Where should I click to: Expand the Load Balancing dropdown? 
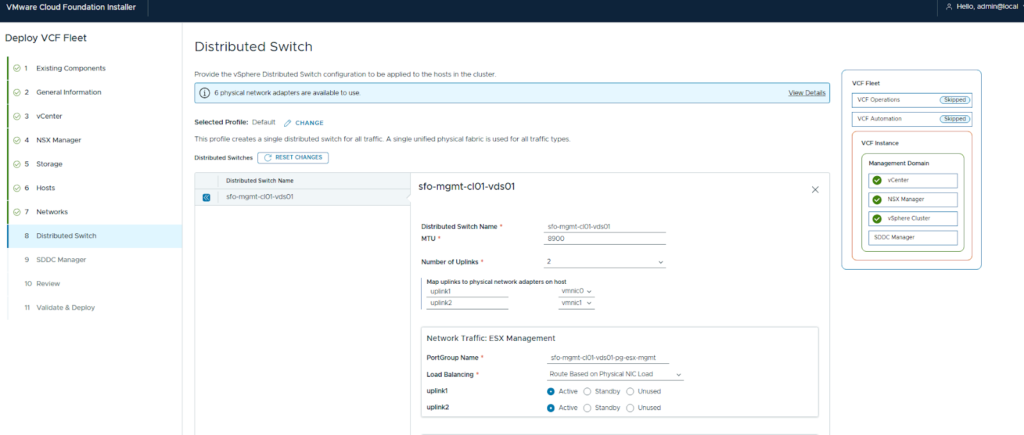pos(614,374)
